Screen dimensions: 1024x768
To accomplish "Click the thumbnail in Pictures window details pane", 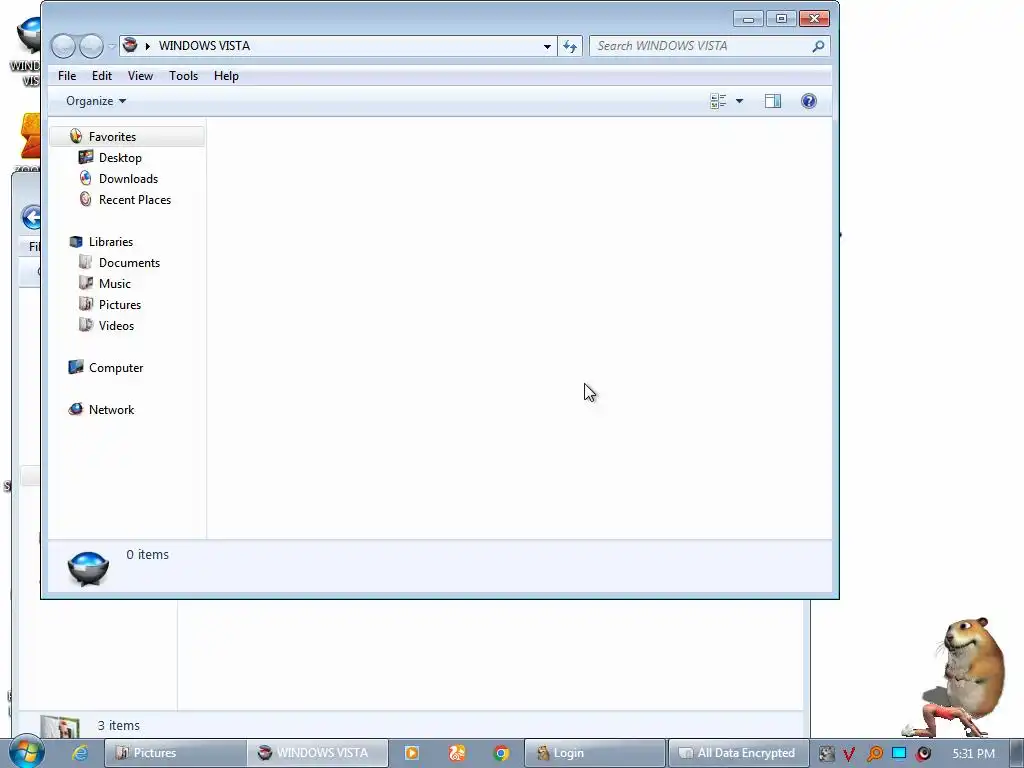I will click(x=59, y=727).
